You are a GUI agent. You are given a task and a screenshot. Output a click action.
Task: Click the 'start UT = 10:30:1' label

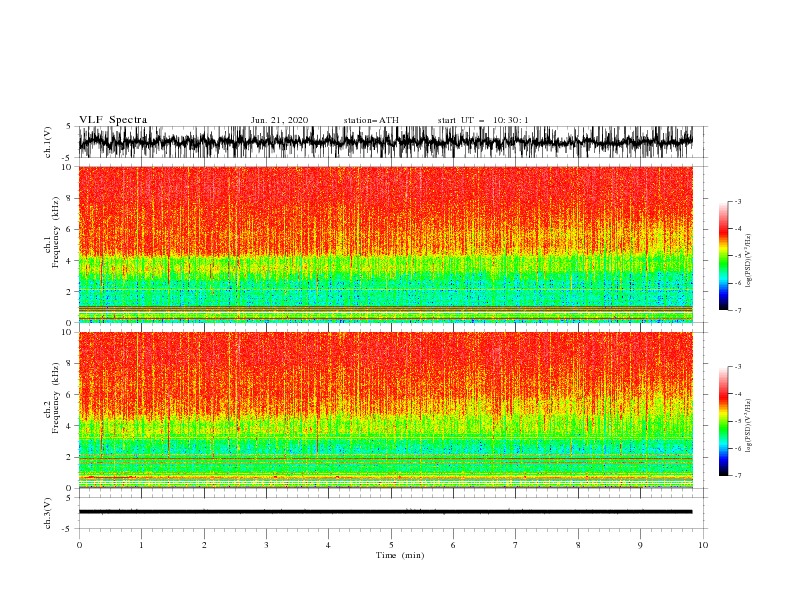point(483,120)
